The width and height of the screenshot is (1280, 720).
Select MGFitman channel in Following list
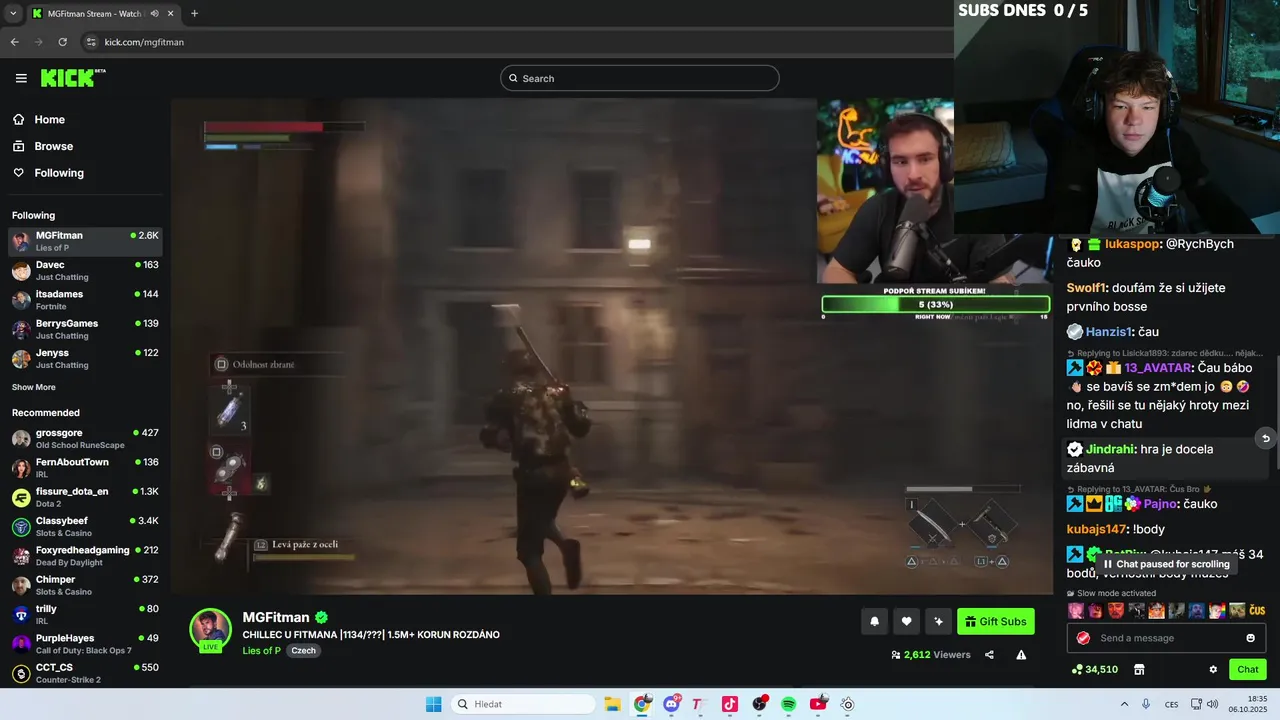coord(84,241)
